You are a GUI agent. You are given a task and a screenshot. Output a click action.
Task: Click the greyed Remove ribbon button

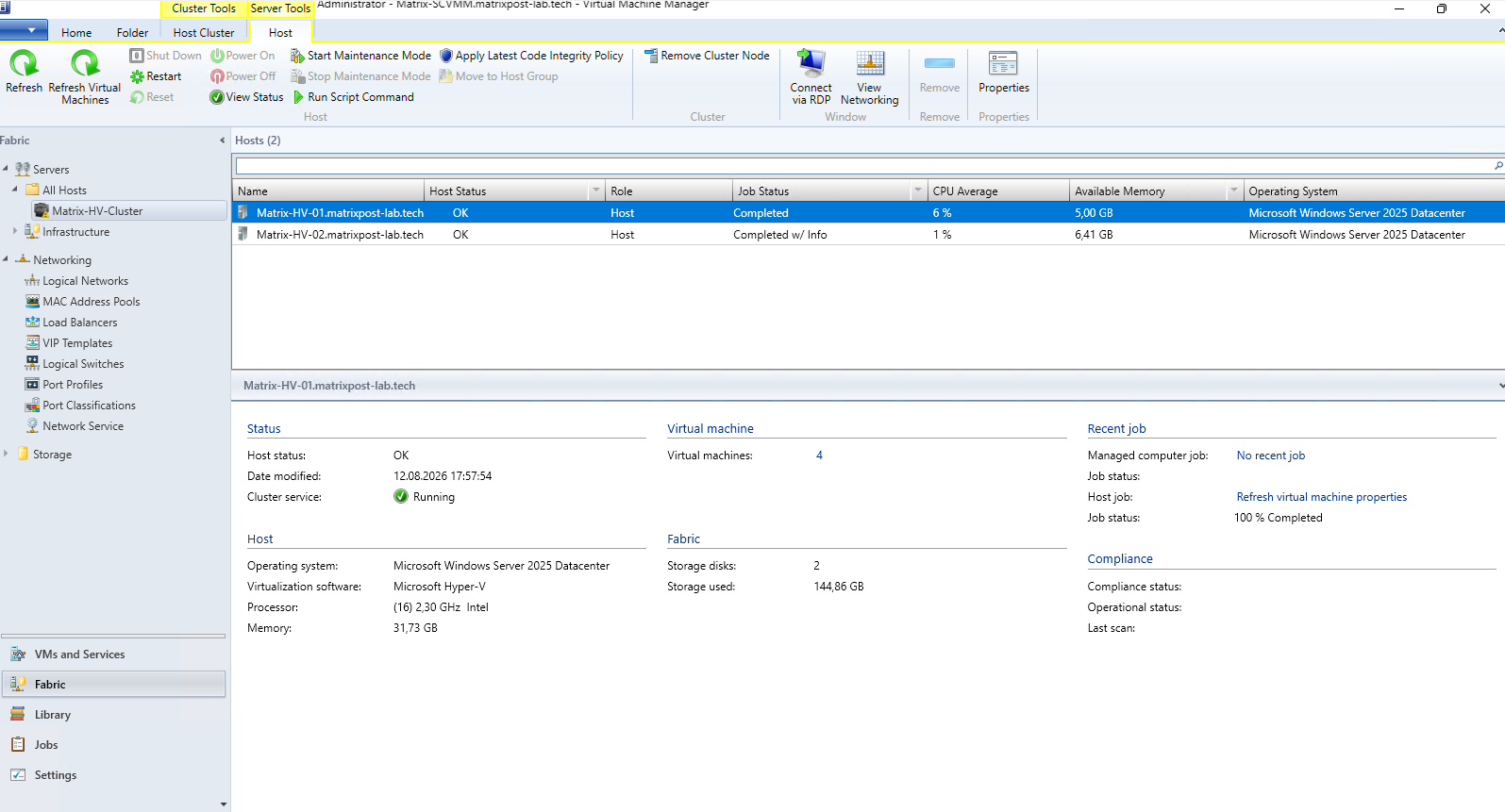(x=940, y=74)
